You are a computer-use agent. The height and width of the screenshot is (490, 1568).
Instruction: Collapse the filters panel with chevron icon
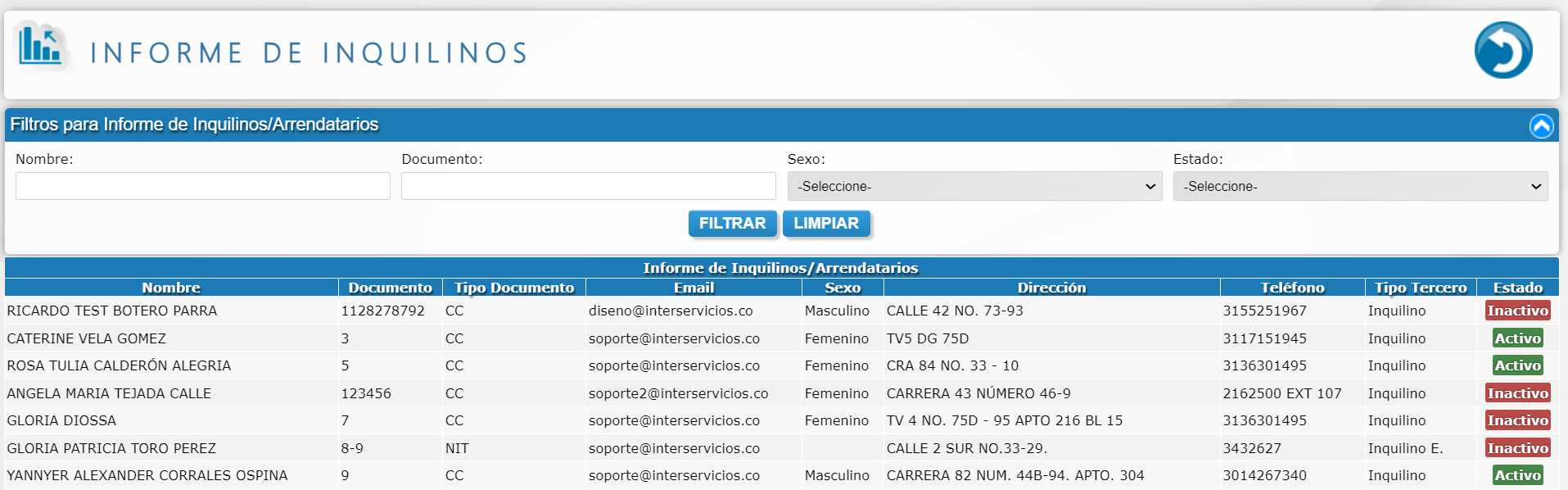tap(1541, 125)
